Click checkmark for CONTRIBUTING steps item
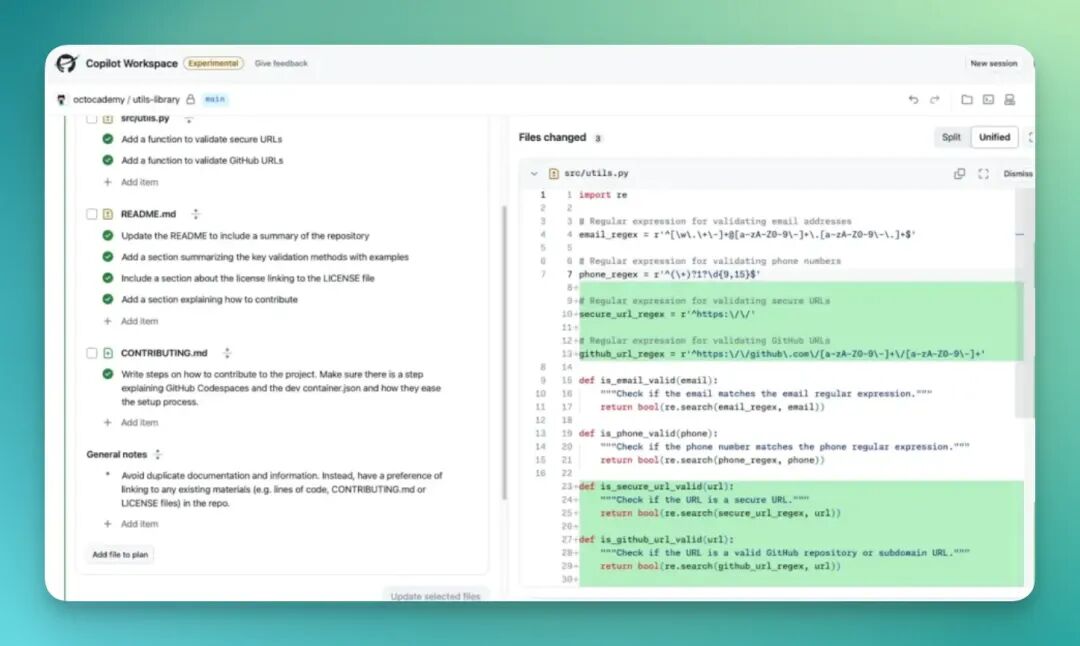 point(107,374)
